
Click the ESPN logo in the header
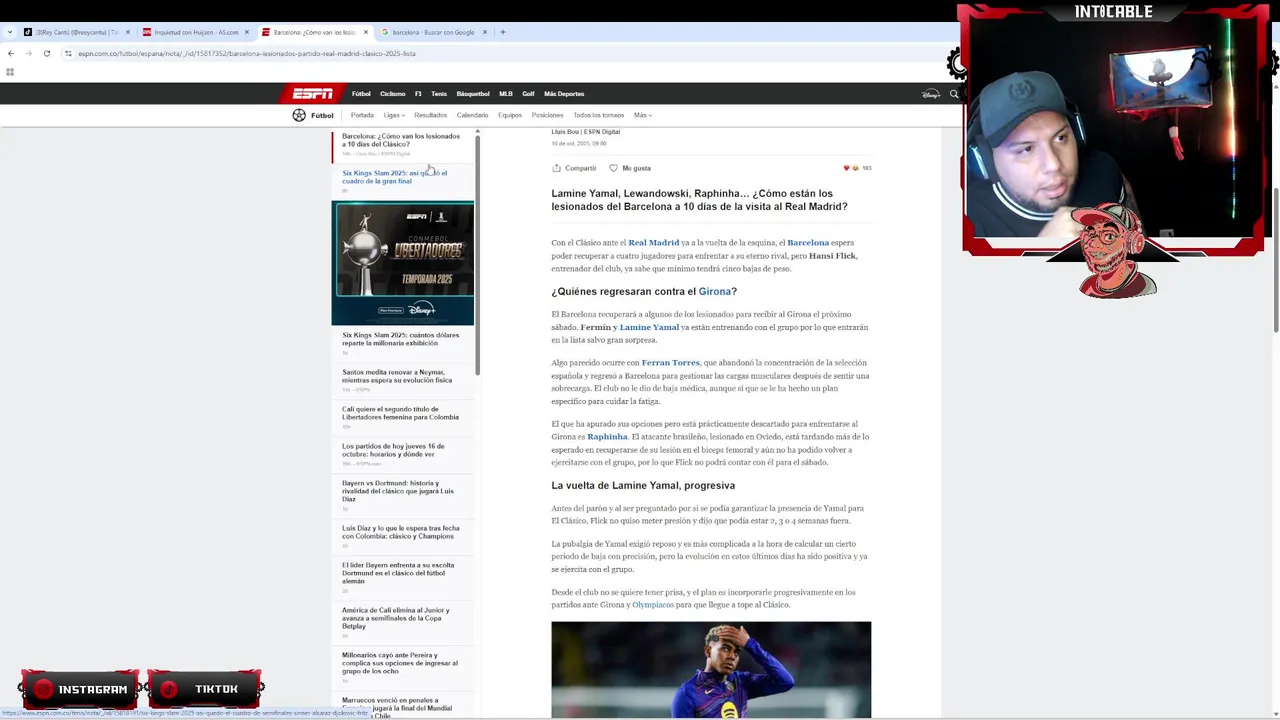312,94
